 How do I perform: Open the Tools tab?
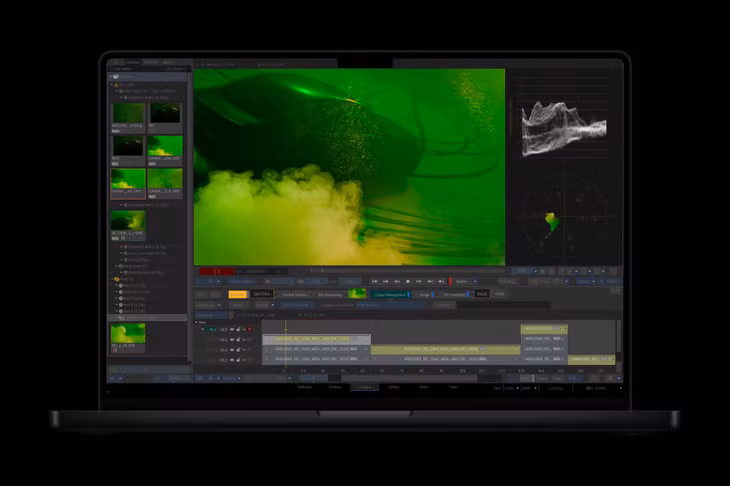coord(453,387)
